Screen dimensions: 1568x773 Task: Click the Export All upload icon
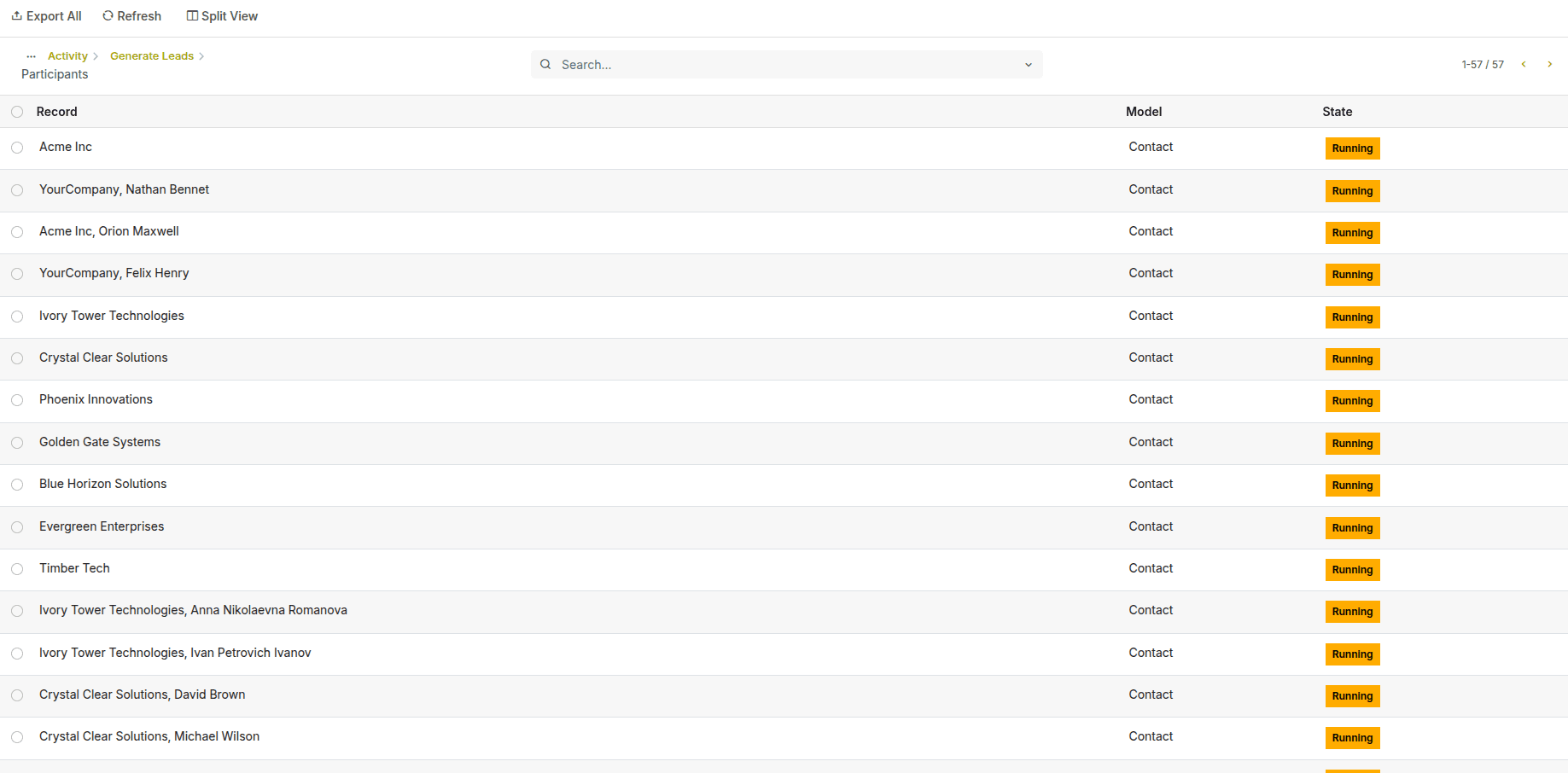[16, 15]
